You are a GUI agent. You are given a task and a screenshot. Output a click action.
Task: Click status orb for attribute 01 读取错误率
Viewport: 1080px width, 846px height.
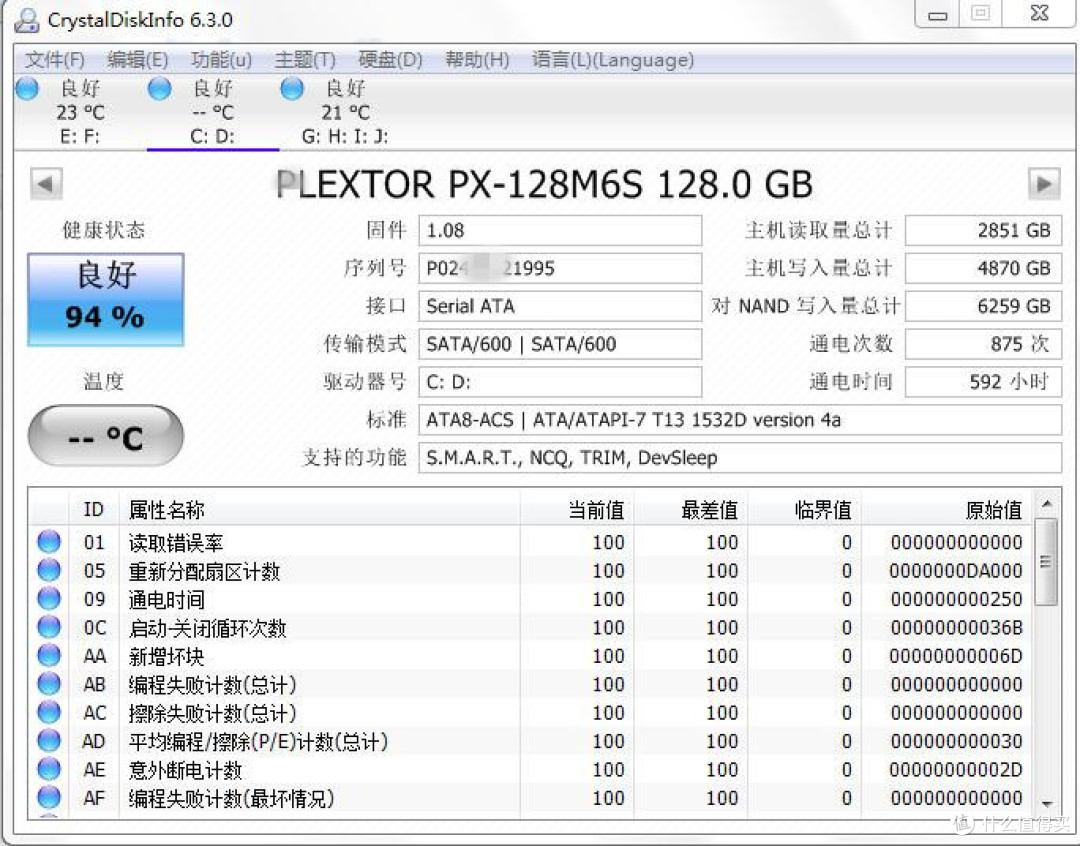49,541
